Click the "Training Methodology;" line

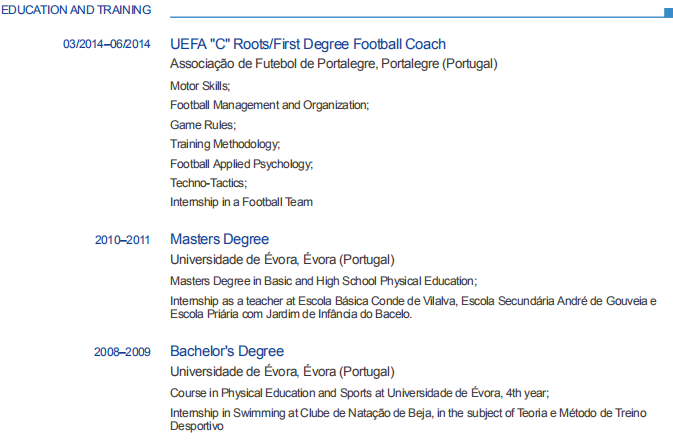click(225, 144)
